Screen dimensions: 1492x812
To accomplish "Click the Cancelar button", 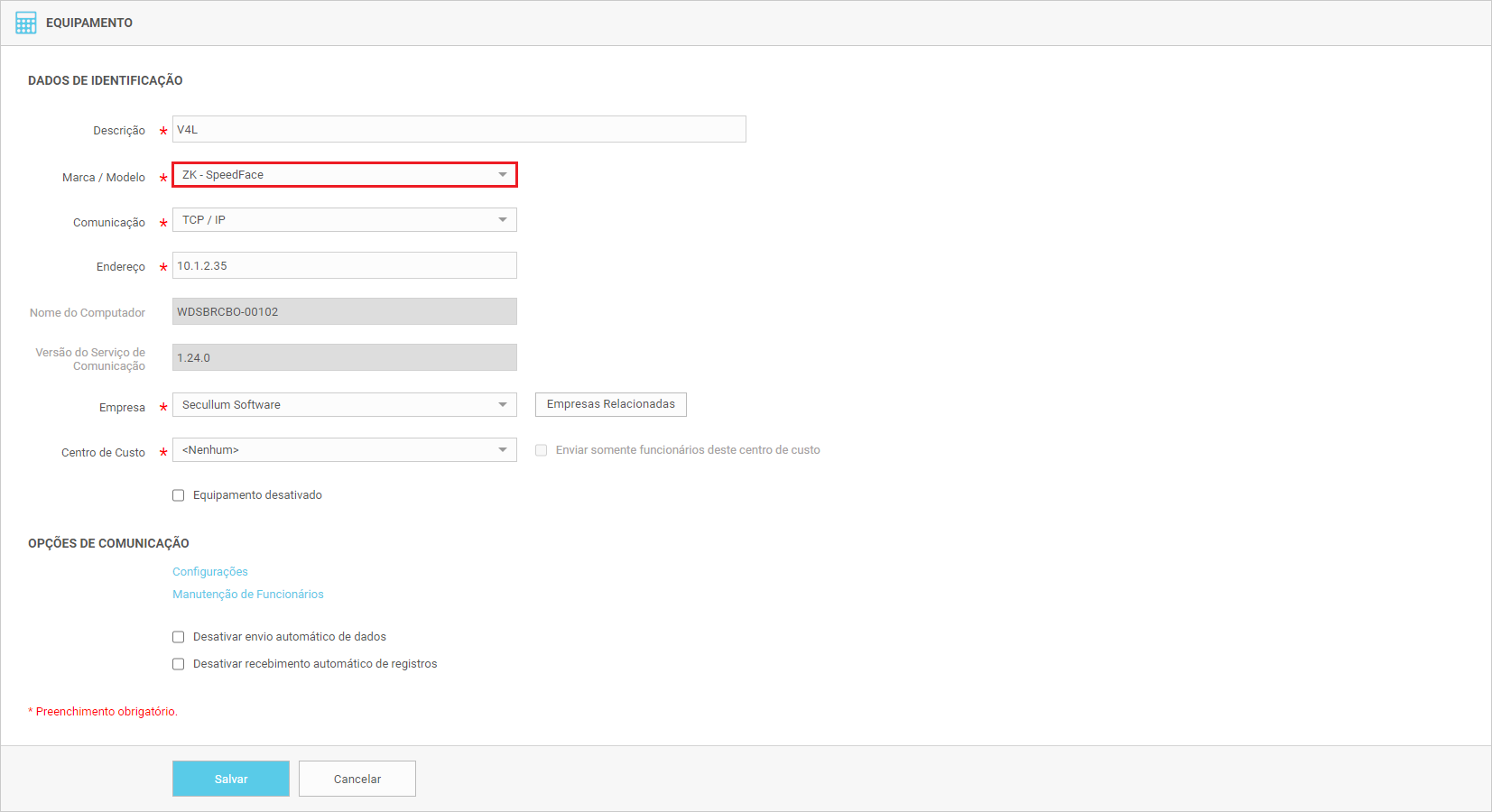I will (357, 779).
